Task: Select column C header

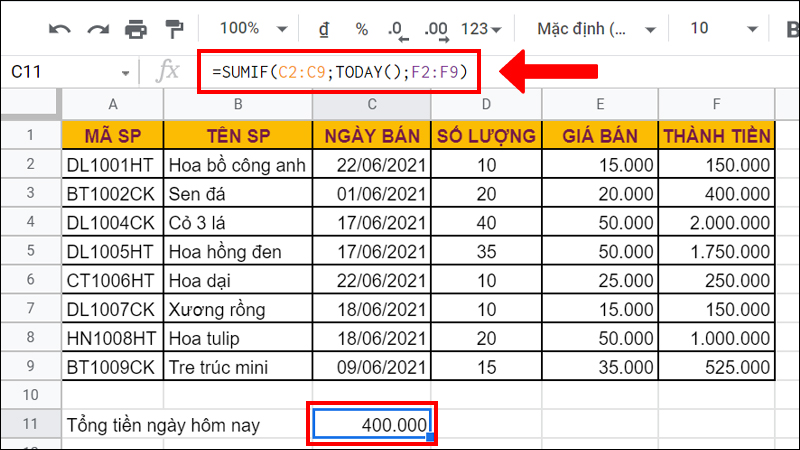Action: 372,105
